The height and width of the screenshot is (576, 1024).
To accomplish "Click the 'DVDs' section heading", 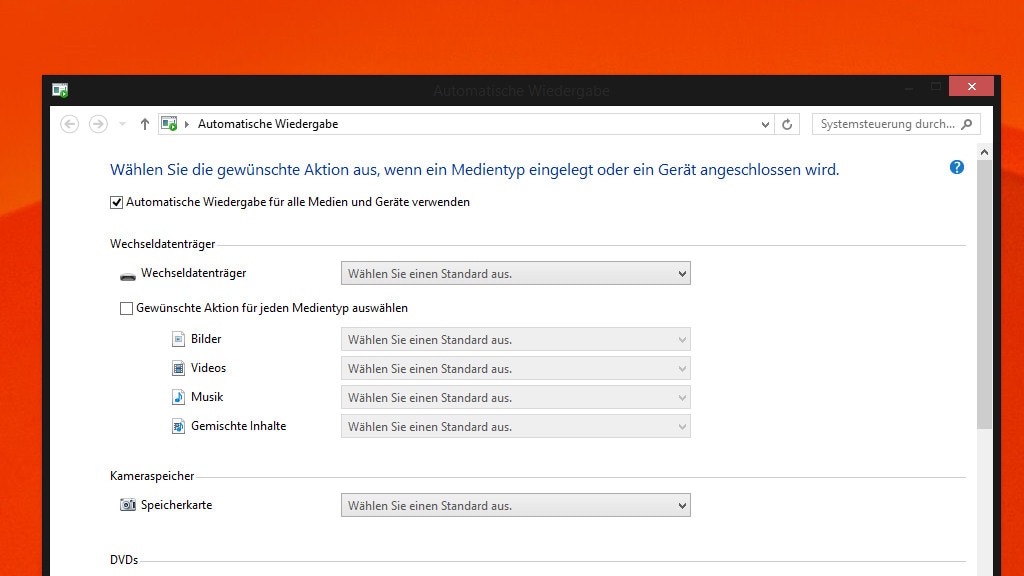I will click(124, 560).
